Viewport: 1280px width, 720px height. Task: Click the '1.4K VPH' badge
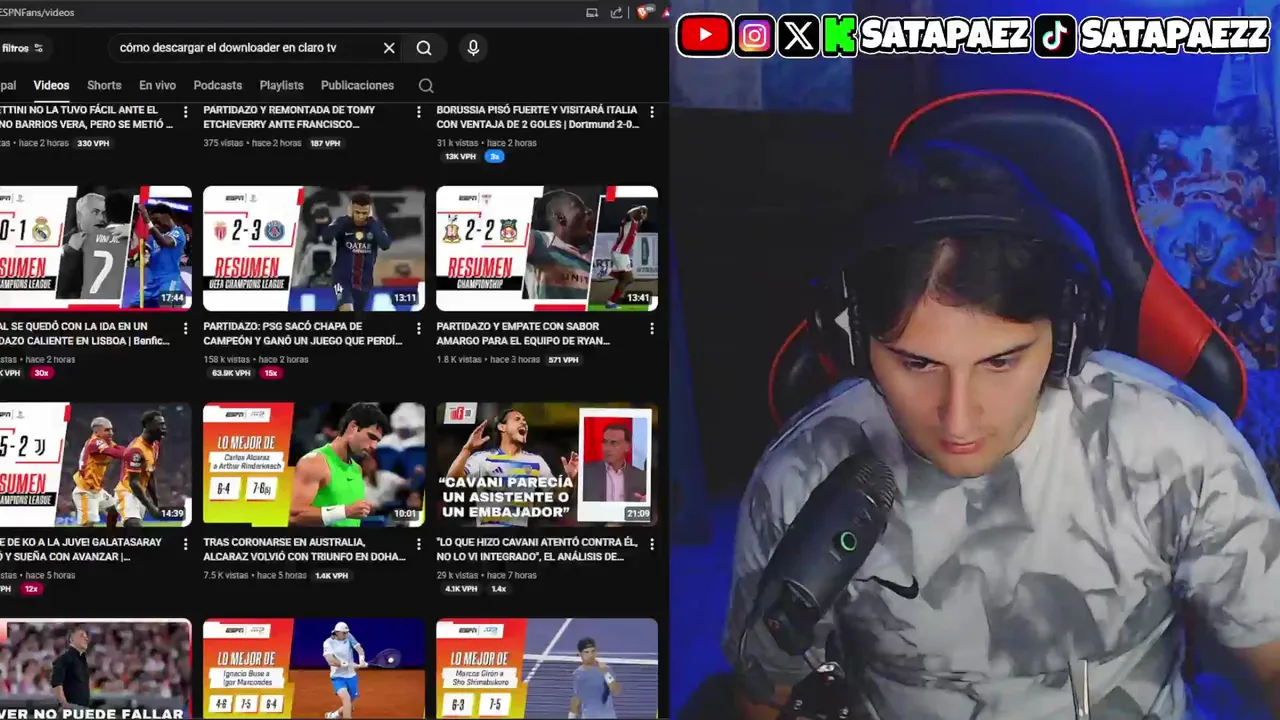[x=331, y=575]
